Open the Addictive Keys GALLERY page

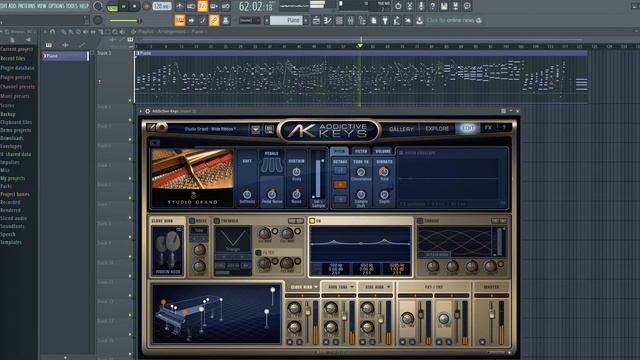[401, 129]
